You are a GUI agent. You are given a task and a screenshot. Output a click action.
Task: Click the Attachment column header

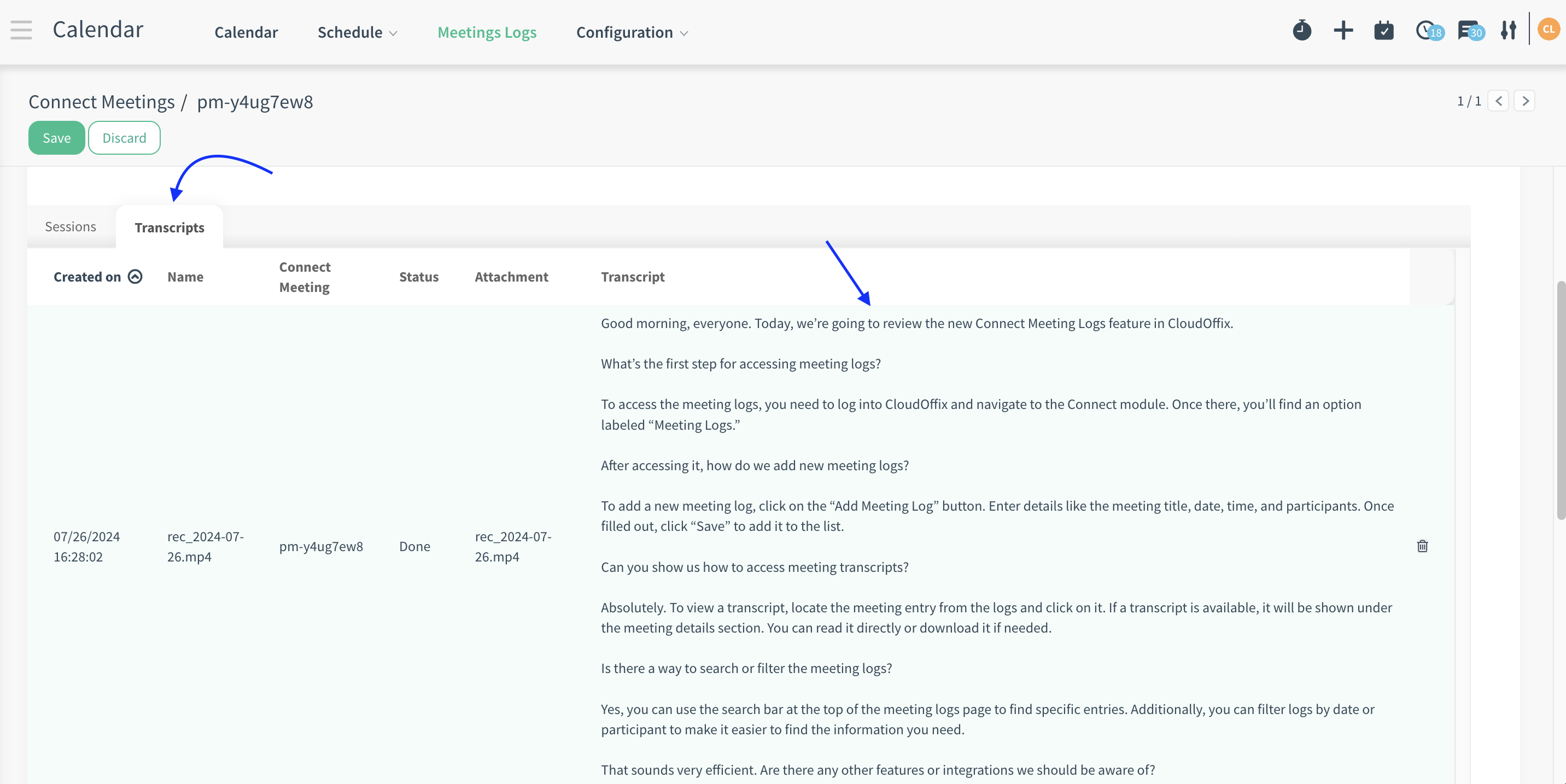(x=511, y=277)
